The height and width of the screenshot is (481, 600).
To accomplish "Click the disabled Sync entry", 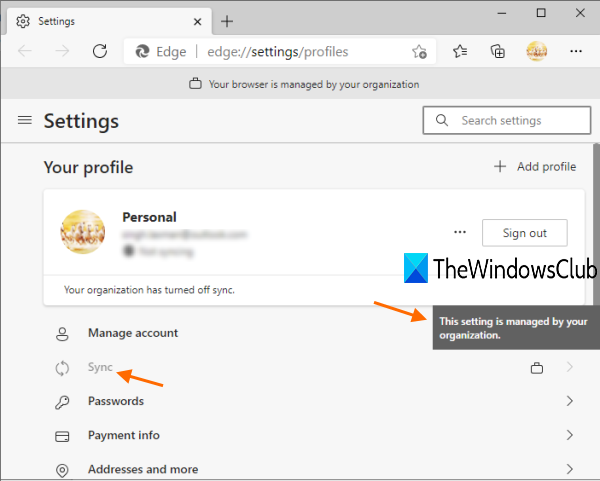I will click(x=100, y=367).
